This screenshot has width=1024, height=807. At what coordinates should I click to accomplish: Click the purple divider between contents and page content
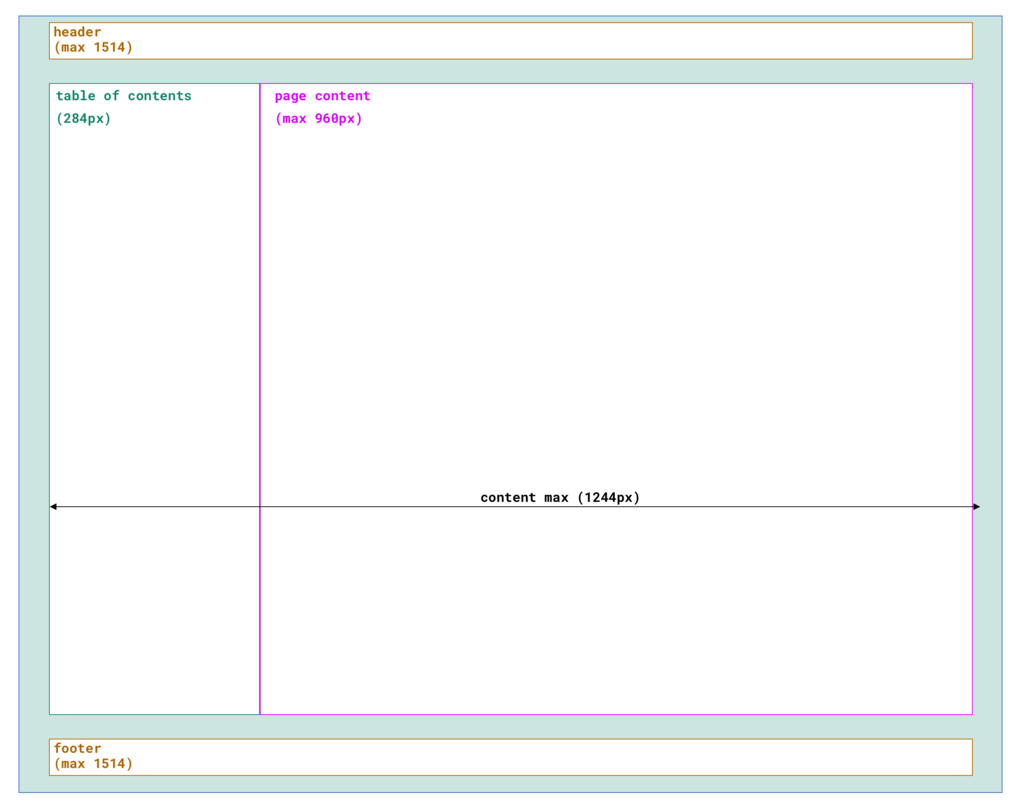(x=260, y=398)
